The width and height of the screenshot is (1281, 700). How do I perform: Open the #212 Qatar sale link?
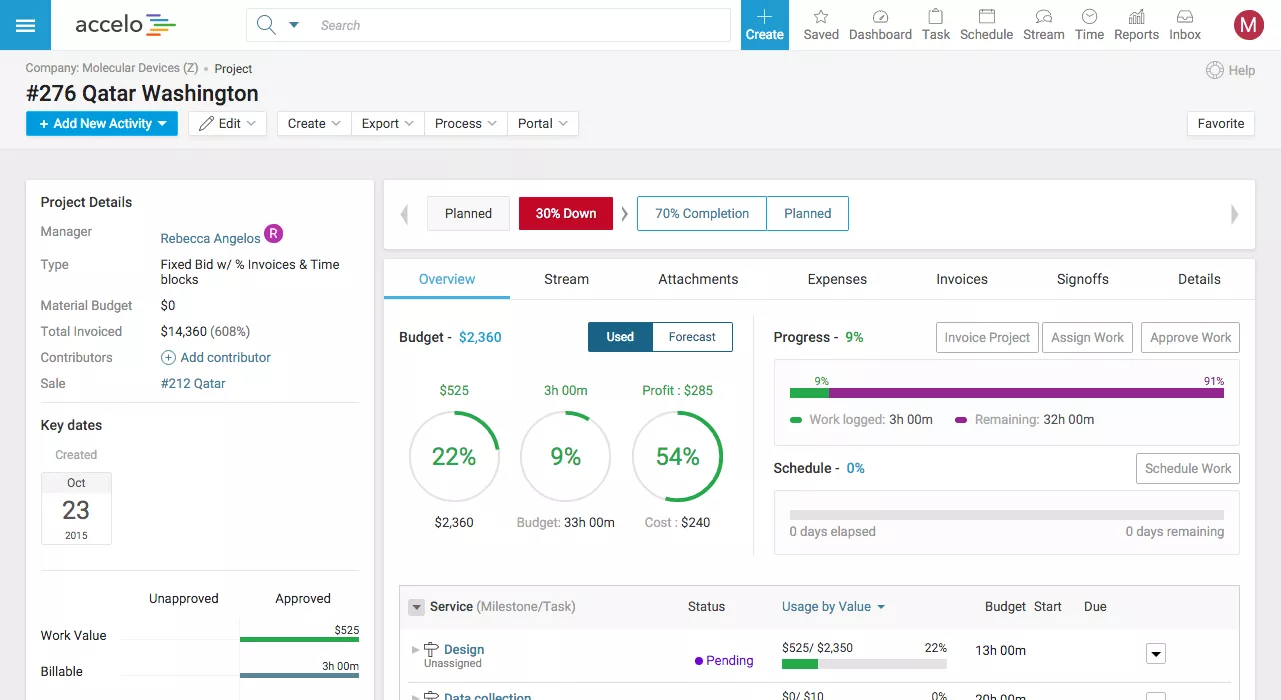click(191, 383)
